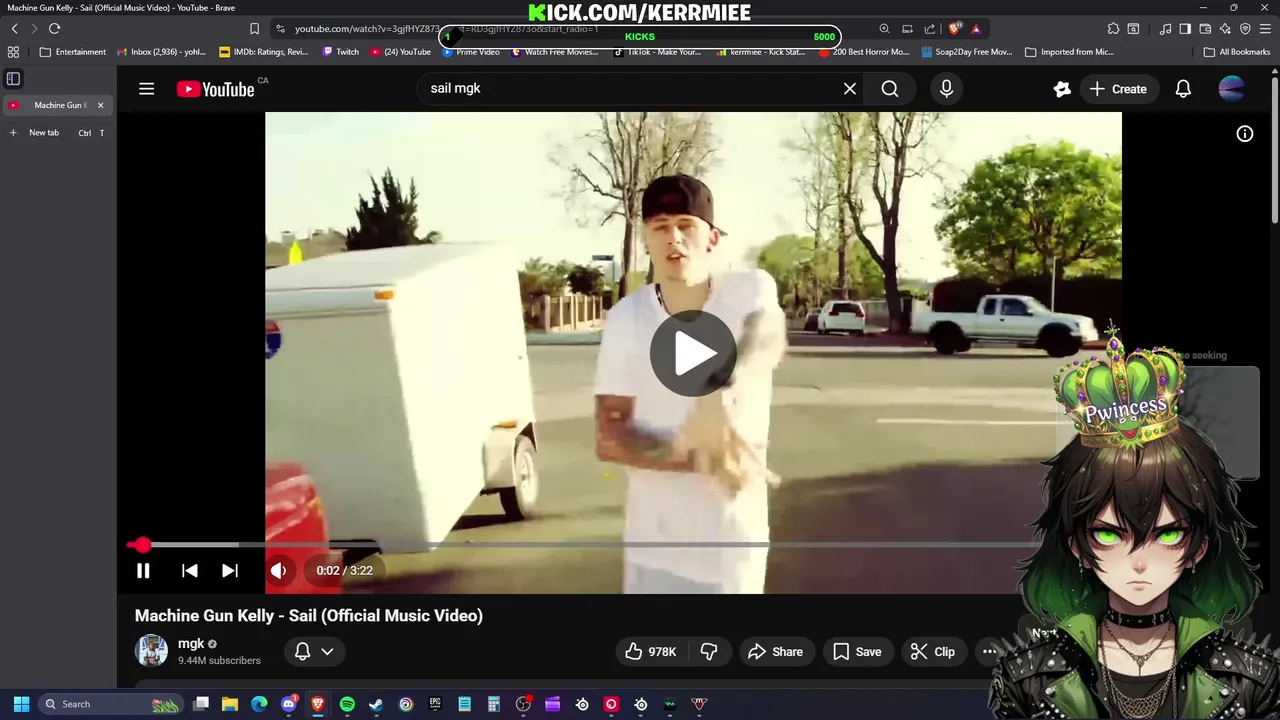Screen dimensions: 1280x720
Task: Click the taskbar Search box
Action: (110, 704)
